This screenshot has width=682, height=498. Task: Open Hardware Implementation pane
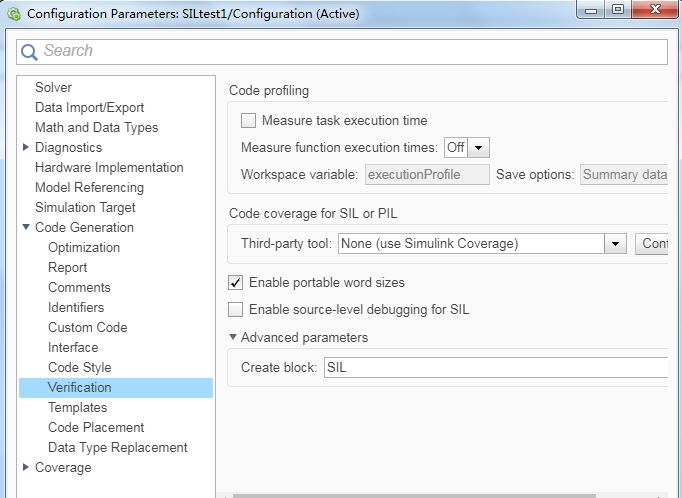pyautogui.click(x=109, y=167)
